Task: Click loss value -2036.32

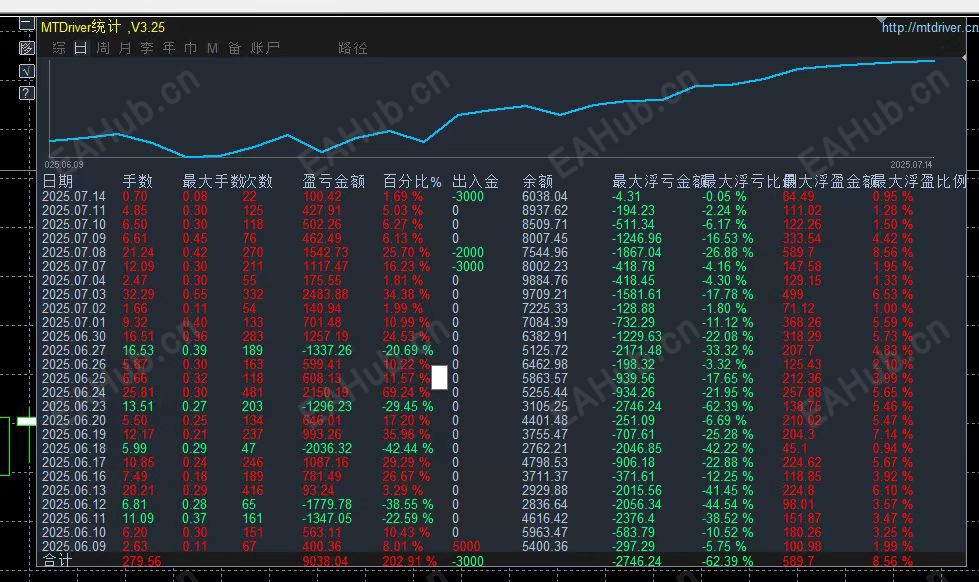Action: pyautogui.click(x=327, y=448)
